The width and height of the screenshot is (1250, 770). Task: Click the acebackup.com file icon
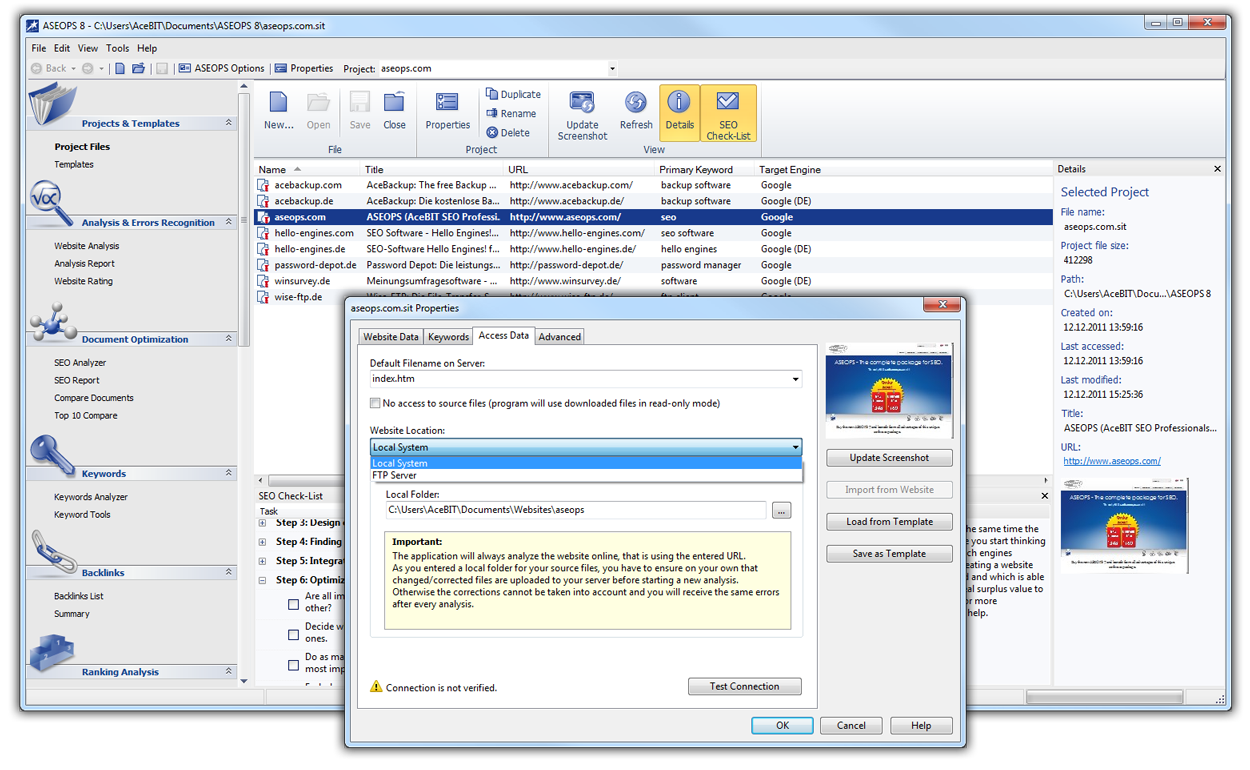point(264,185)
